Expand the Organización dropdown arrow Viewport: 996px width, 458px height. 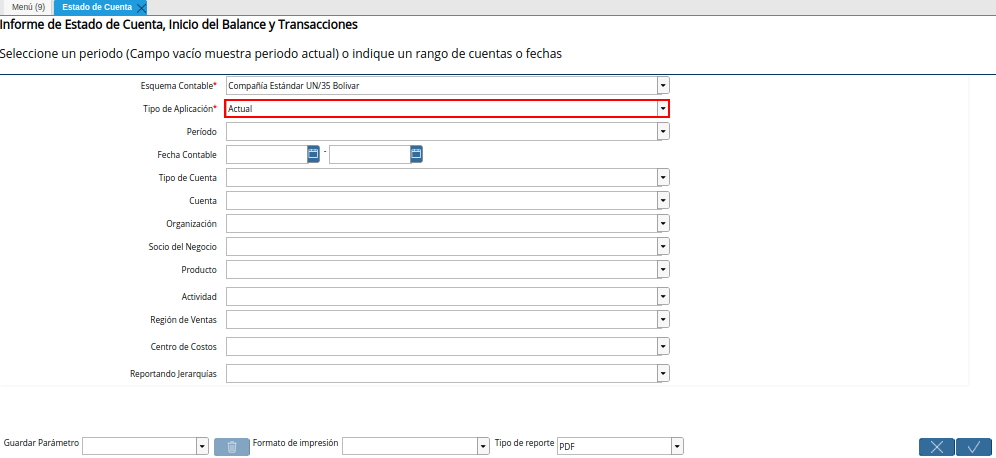pyautogui.click(x=663, y=224)
